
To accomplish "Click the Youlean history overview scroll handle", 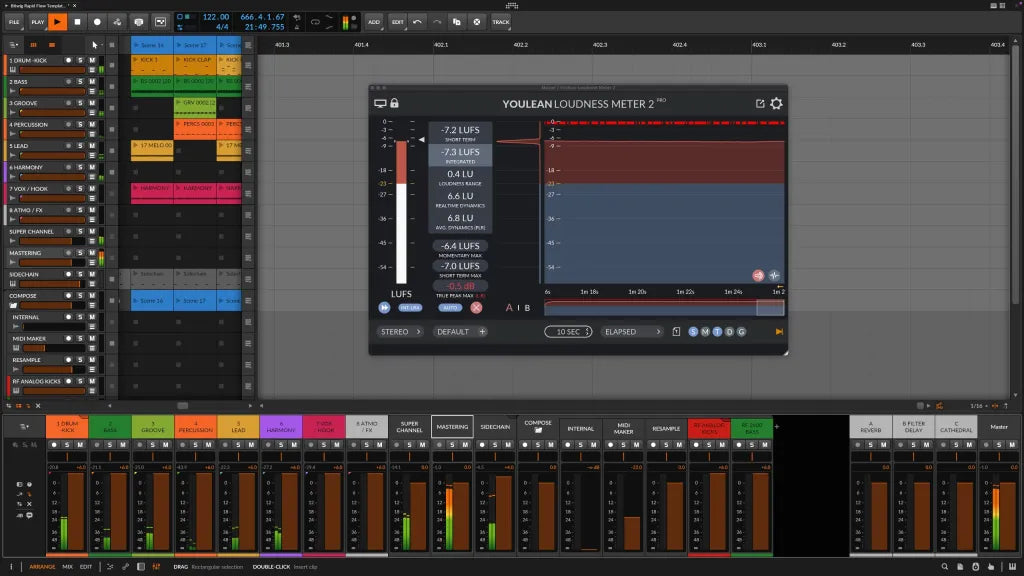I will tap(770, 308).
